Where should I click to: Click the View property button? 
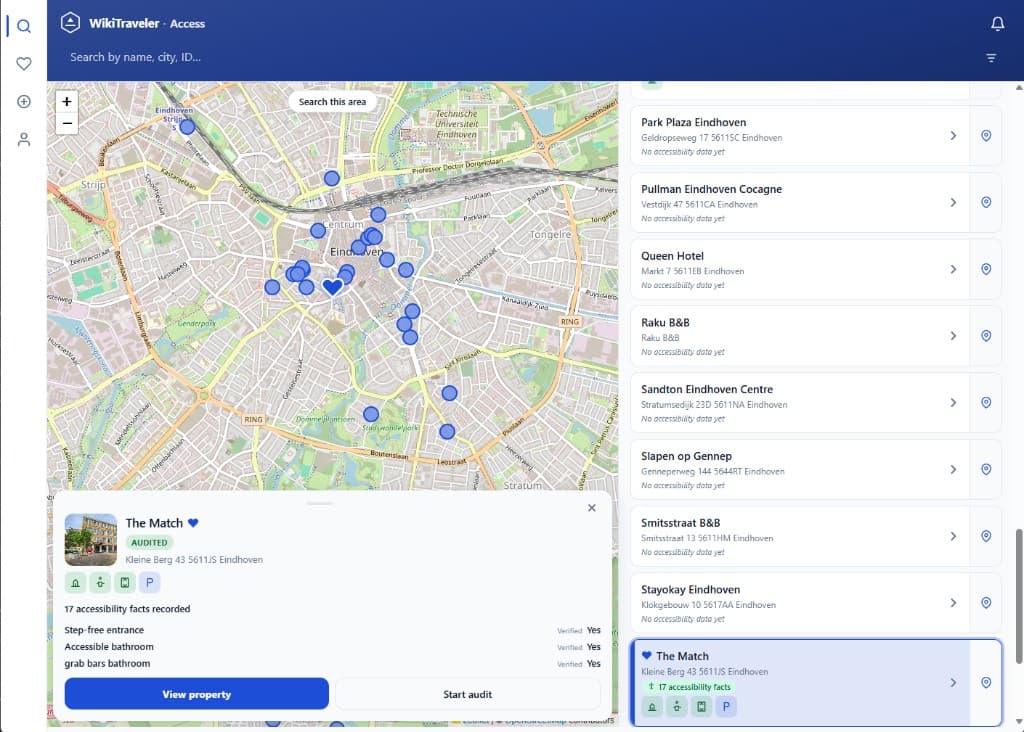[197, 694]
